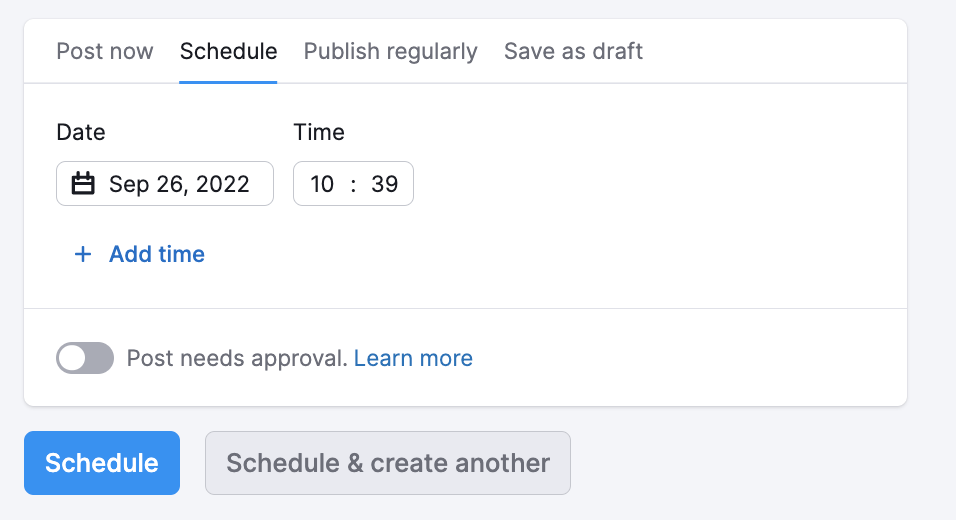Click Schedule & create another button
Image resolution: width=956 pixels, height=520 pixels.
pos(388,463)
